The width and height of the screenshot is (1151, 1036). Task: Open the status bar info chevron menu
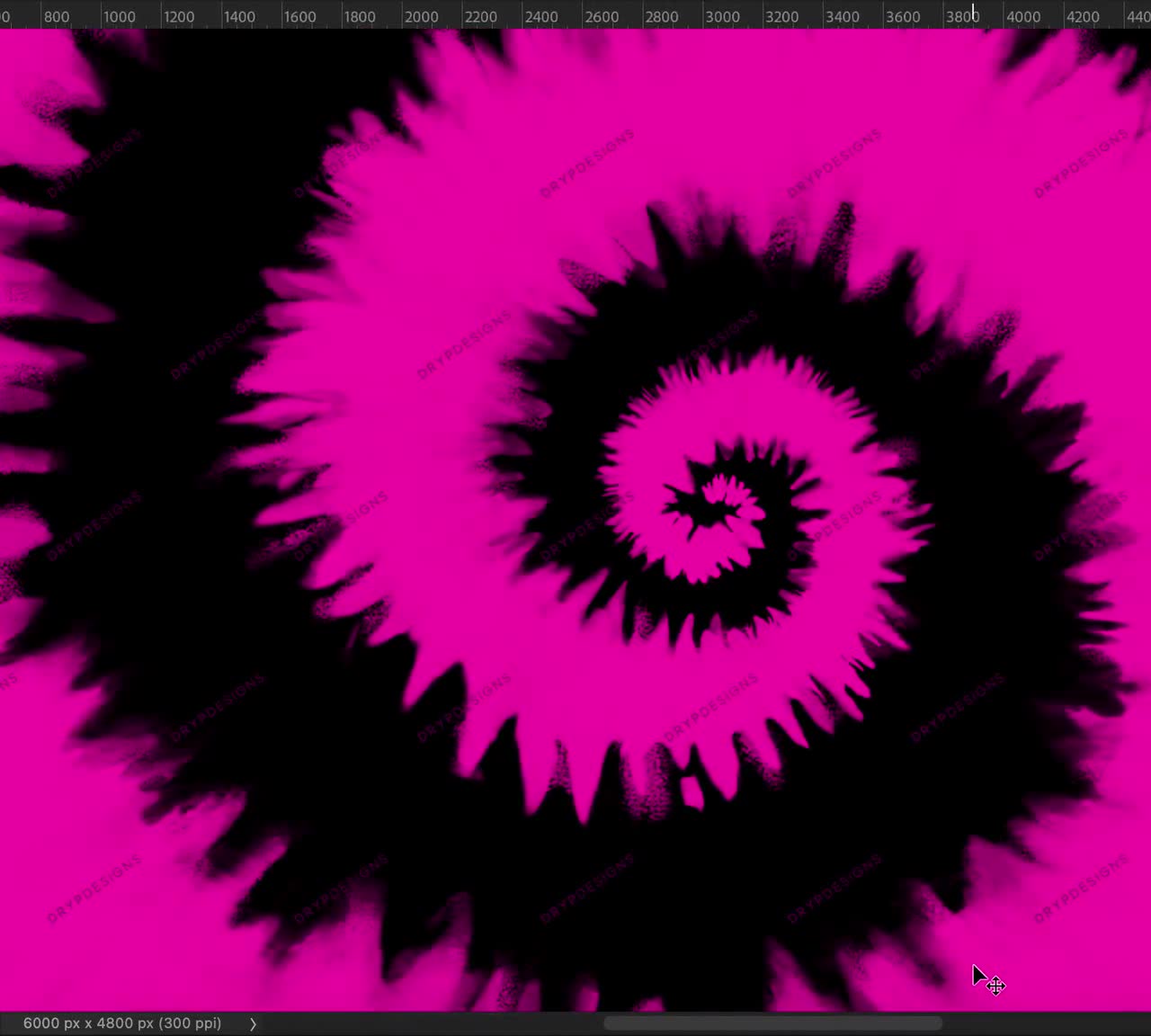pos(253,1023)
